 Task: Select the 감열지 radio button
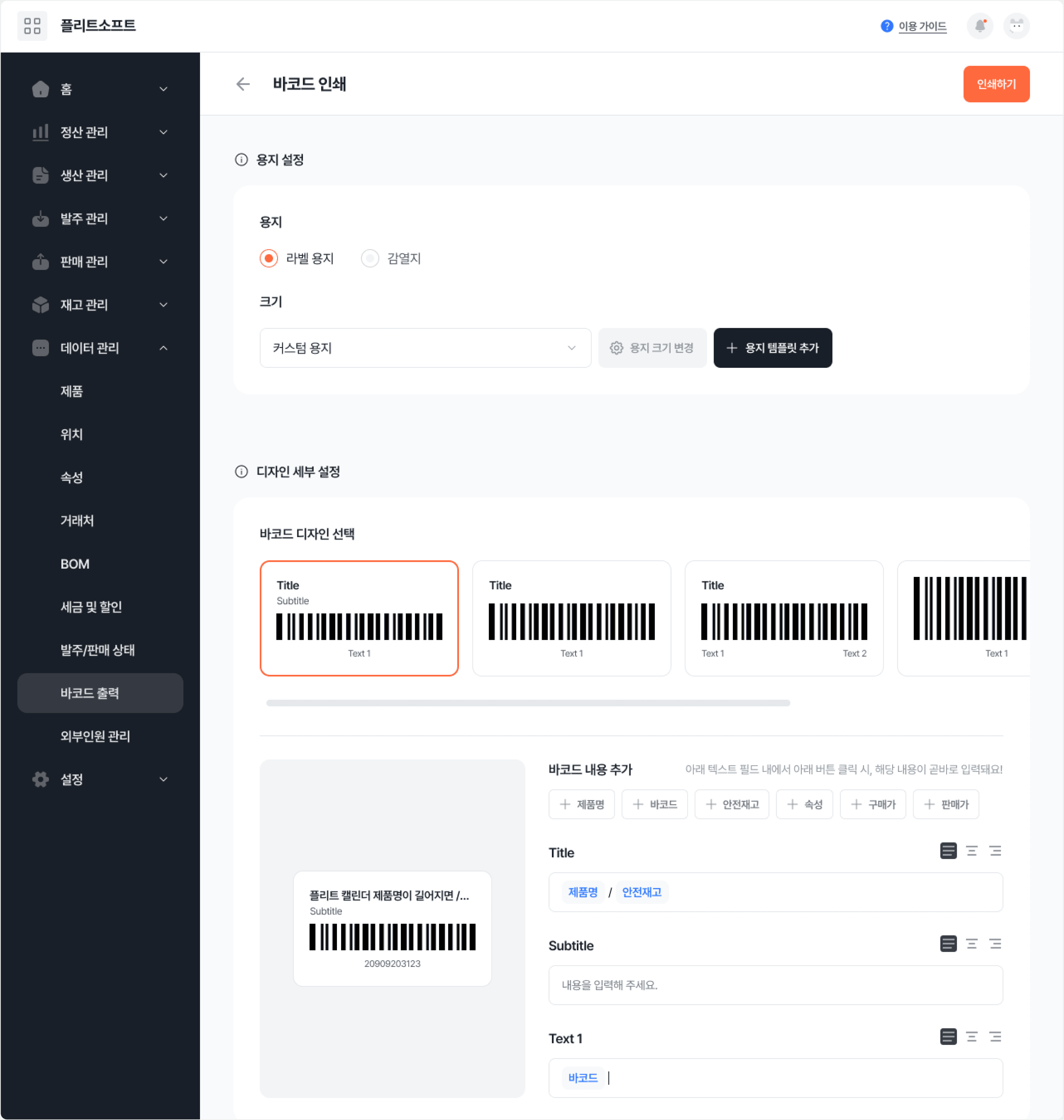pyautogui.click(x=370, y=259)
